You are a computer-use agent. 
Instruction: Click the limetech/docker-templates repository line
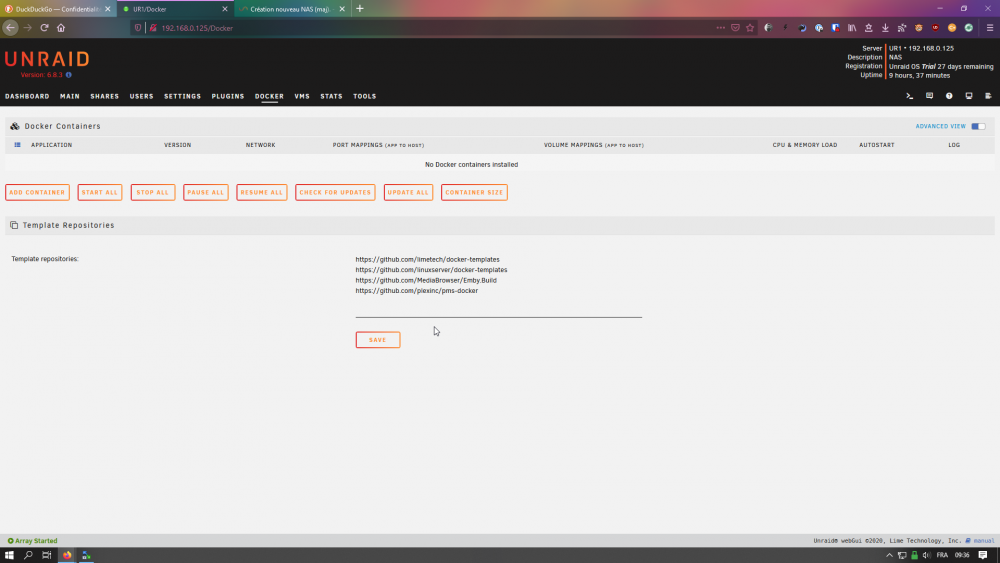click(x=427, y=260)
